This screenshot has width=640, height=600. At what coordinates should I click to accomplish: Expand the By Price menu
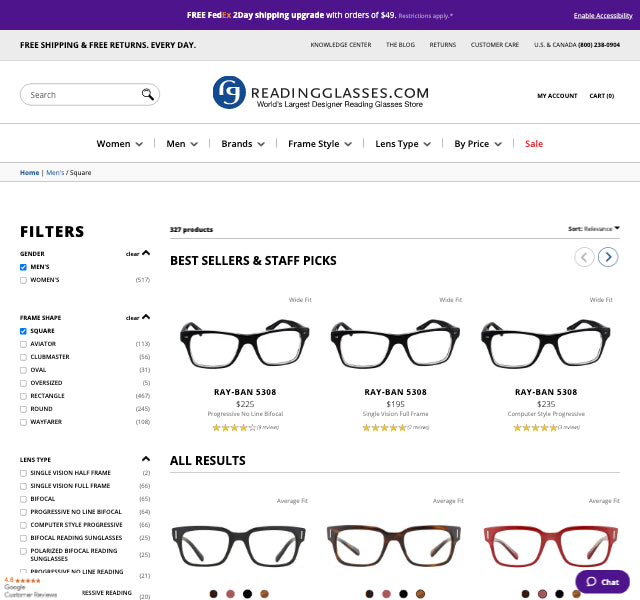(478, 144)
